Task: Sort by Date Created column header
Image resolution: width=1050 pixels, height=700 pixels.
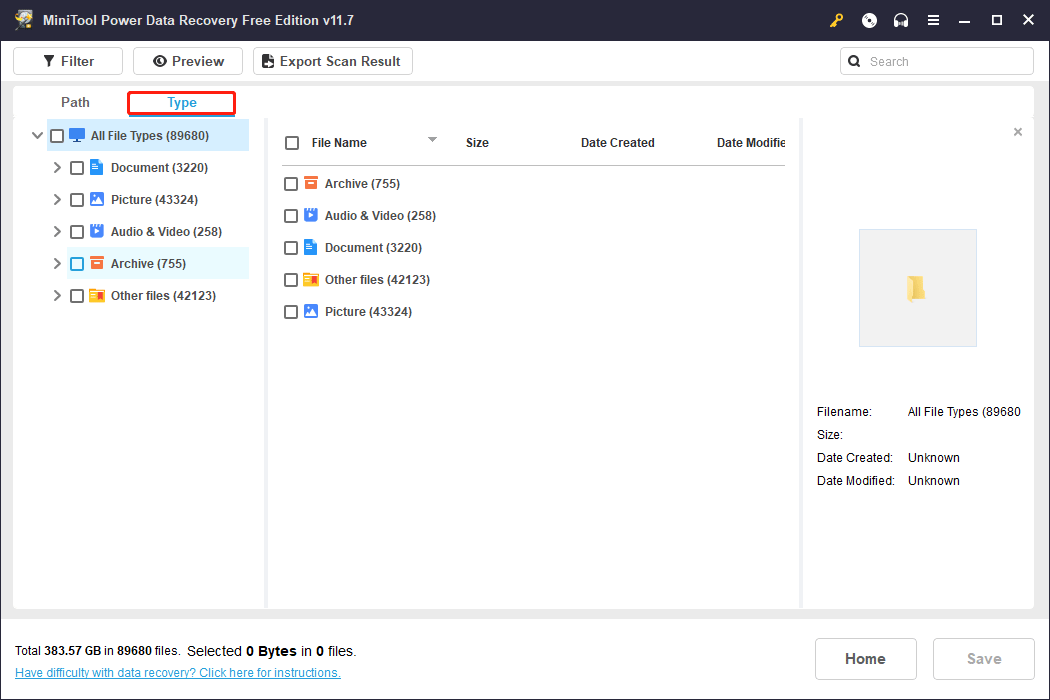Action: [617, 143]
